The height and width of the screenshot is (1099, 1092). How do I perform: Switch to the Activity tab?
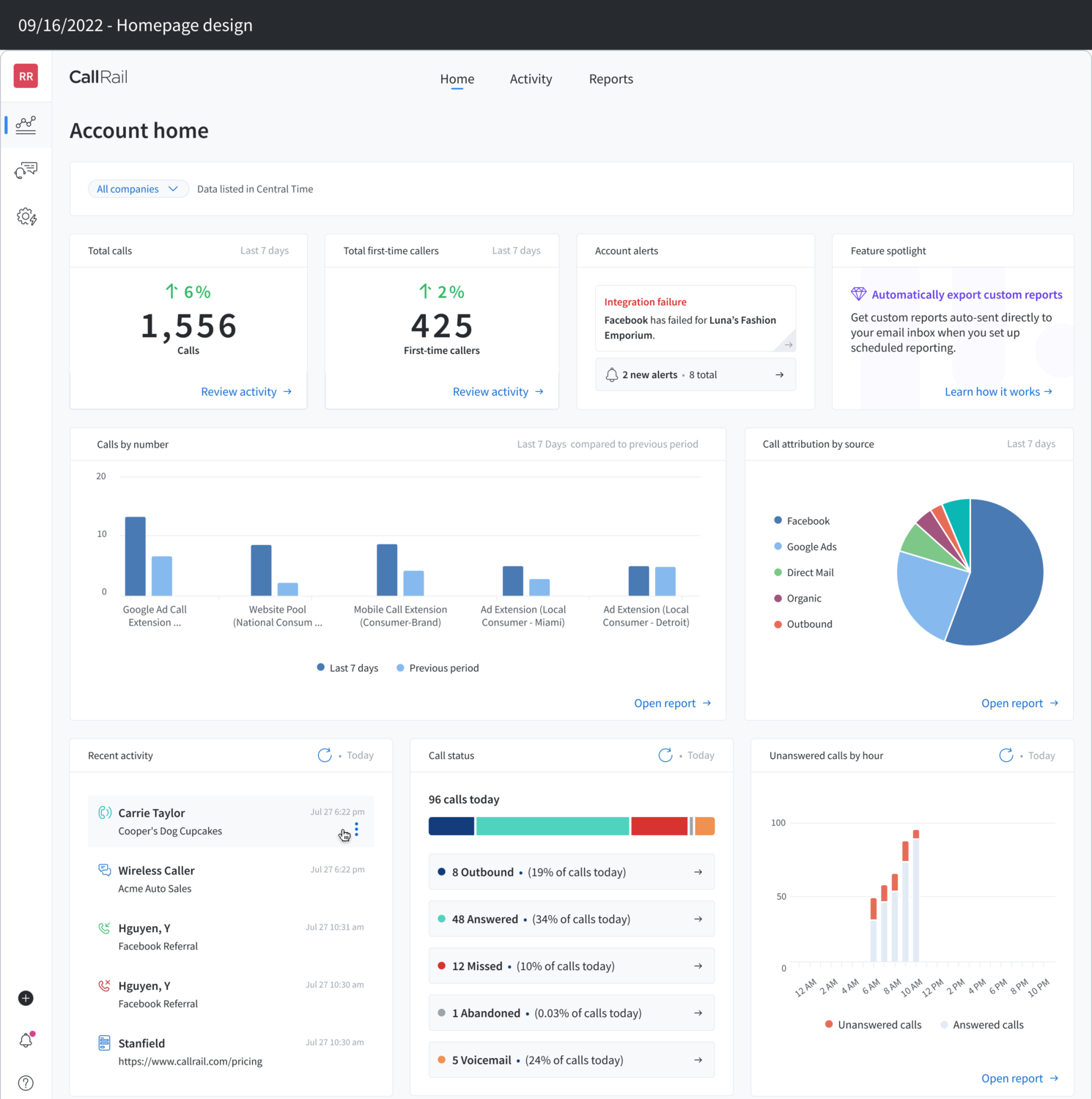pyautogui.click(x=531, y=78)
